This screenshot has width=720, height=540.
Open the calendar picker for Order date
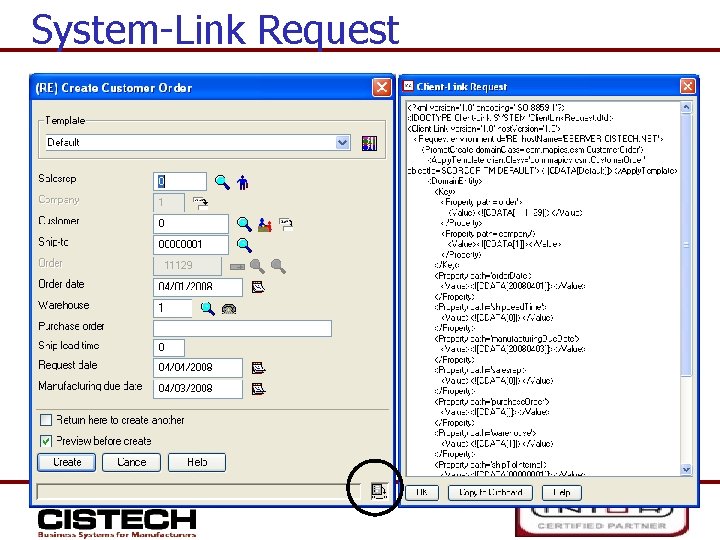(258, 287)
